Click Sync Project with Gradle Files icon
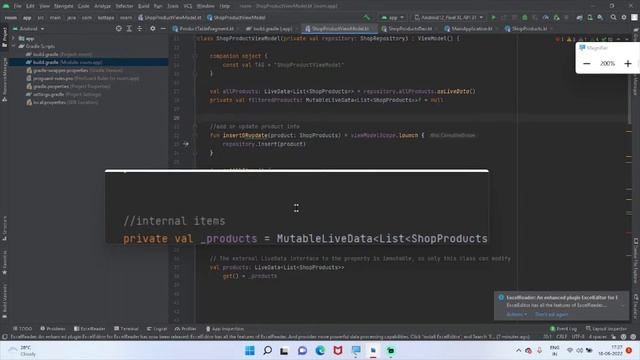 (x=580, y=18)
